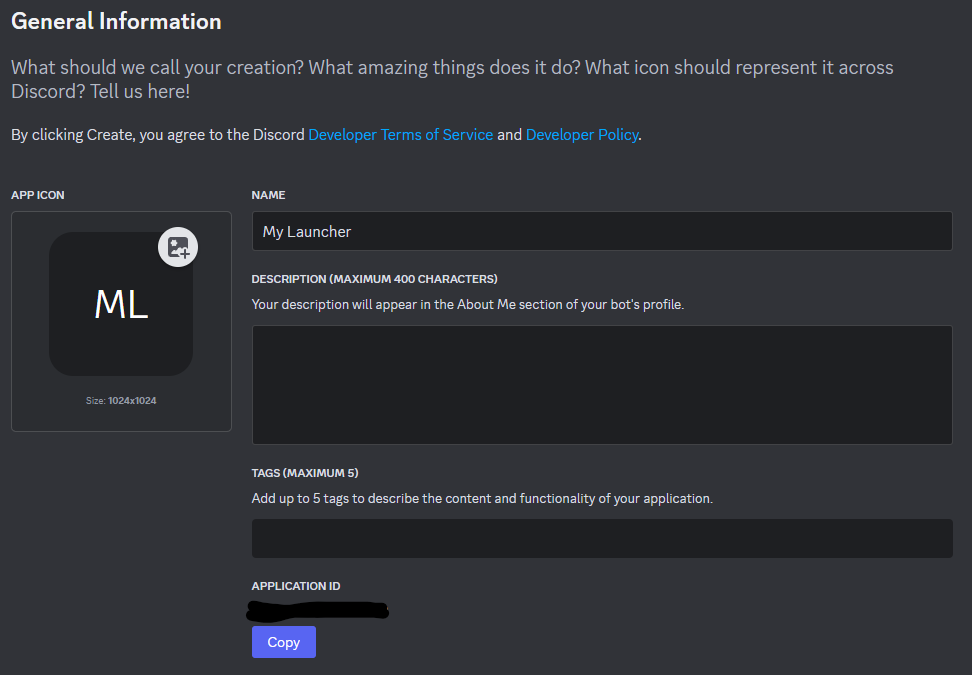Click the Name field containing My Launcher

(x=602, y=231)
